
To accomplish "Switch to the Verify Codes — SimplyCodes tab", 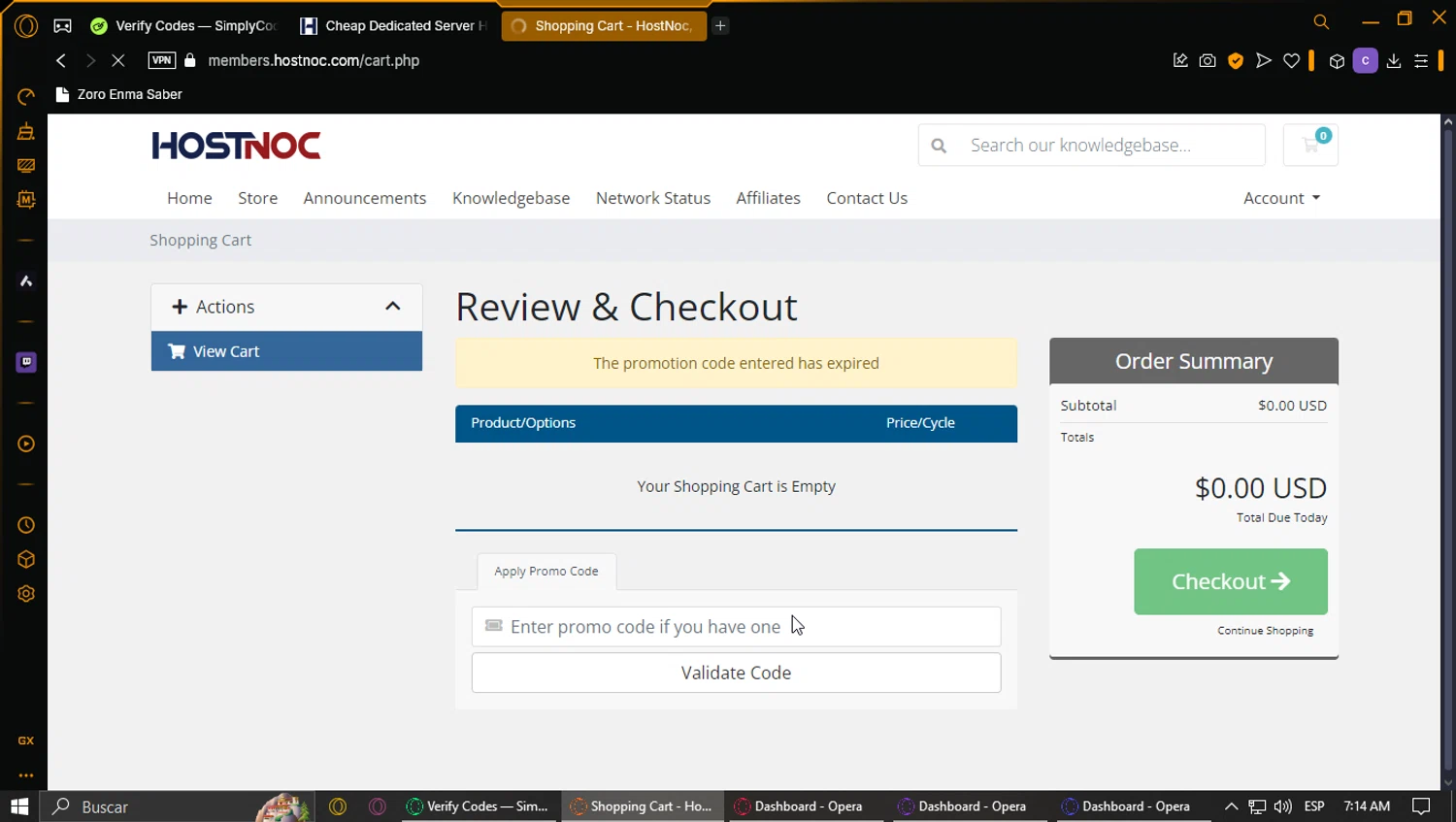I will coord(184,26).
